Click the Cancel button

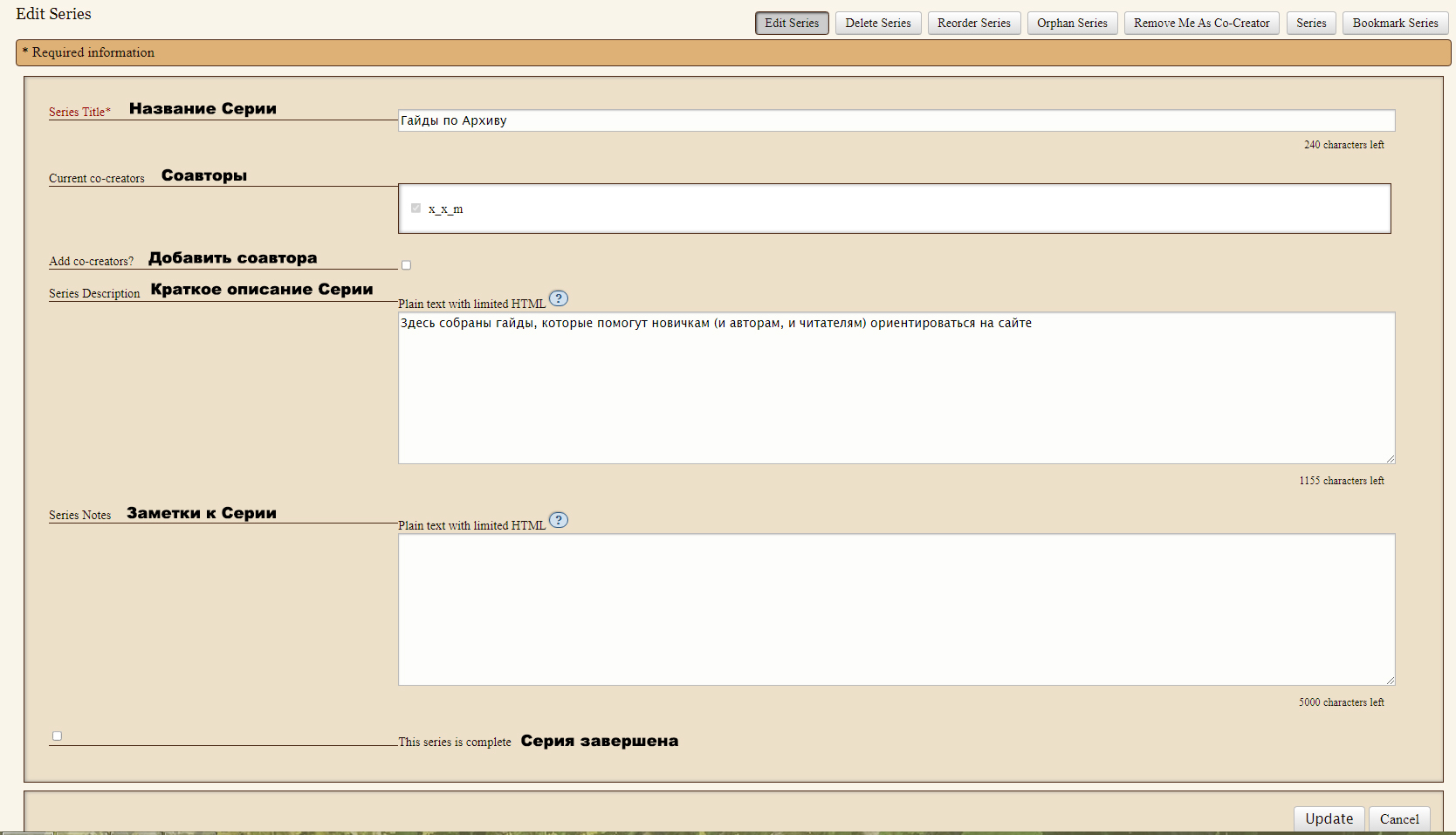[x=1399, y=818]
